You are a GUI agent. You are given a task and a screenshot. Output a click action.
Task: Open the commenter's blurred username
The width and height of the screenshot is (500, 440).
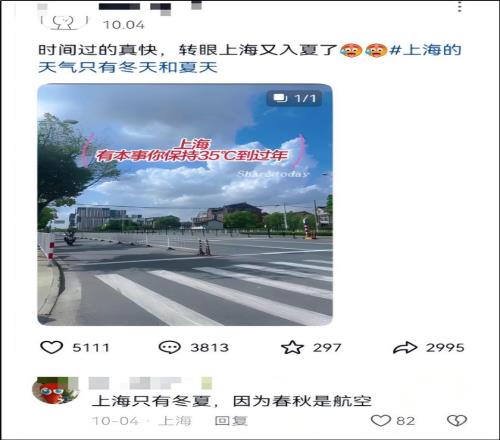click(150, 383)
